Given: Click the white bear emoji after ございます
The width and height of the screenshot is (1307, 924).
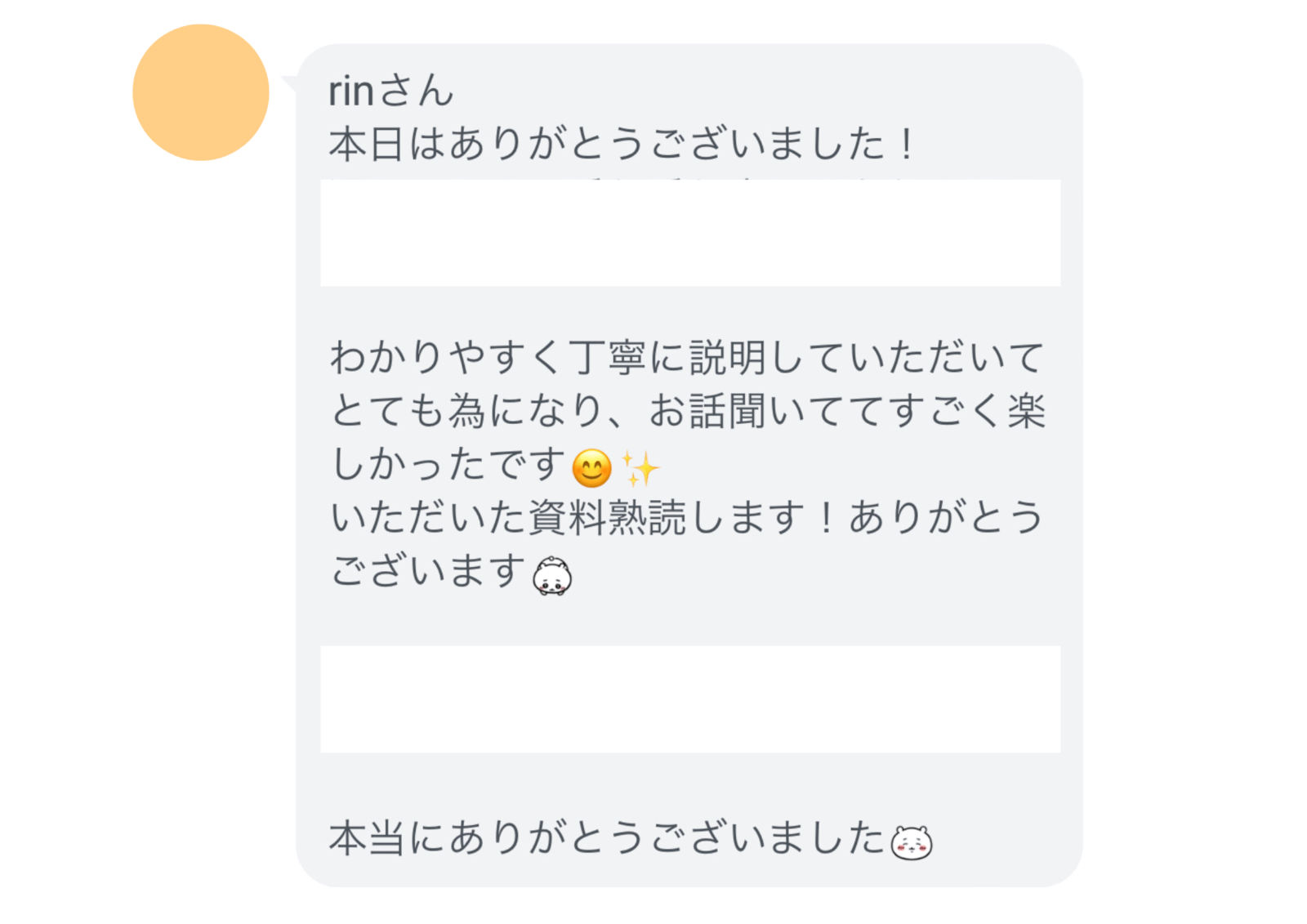Looking at the screenshot, I should [x=552, y=576].
